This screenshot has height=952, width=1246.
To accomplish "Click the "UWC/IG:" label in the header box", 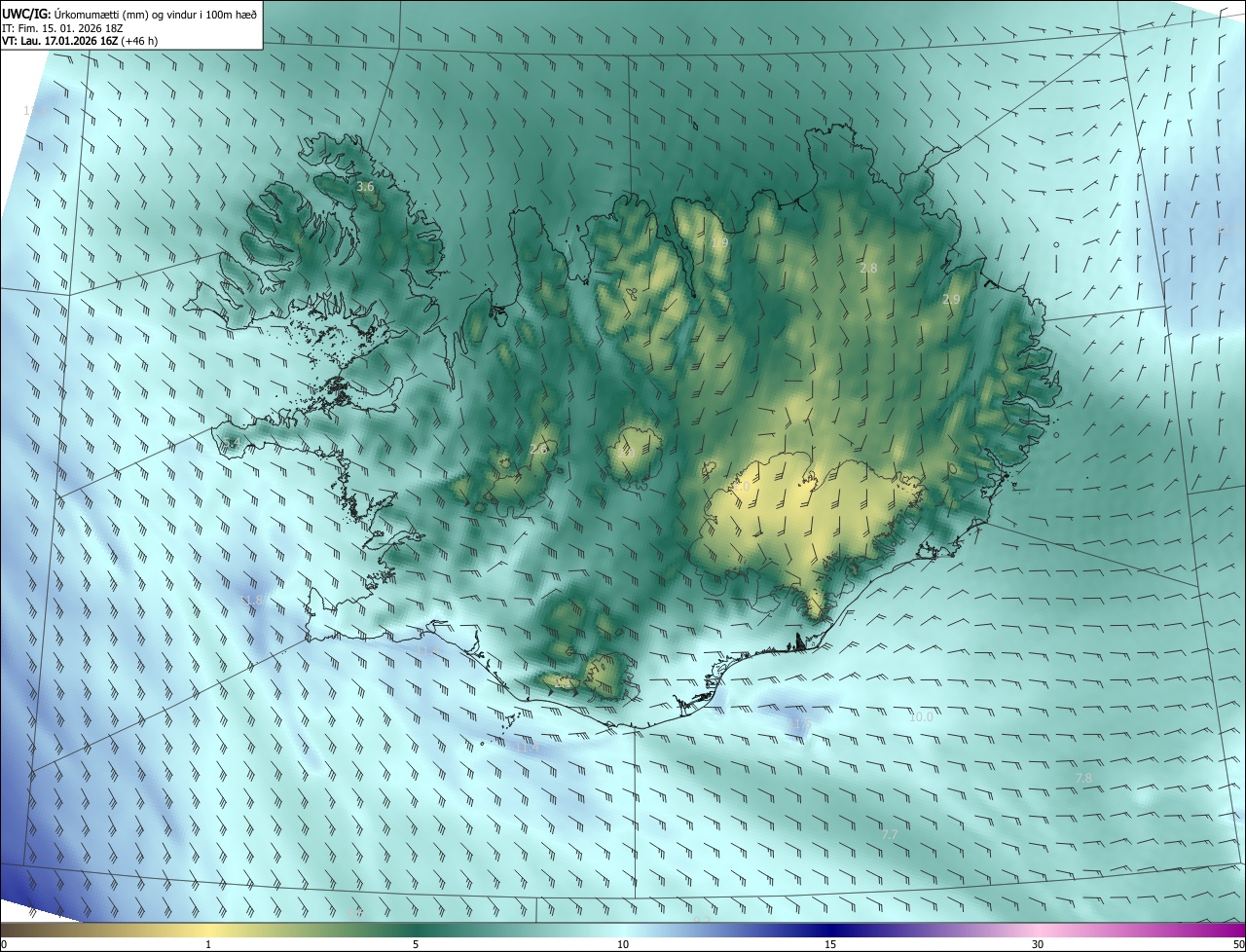I will (26, 14).
